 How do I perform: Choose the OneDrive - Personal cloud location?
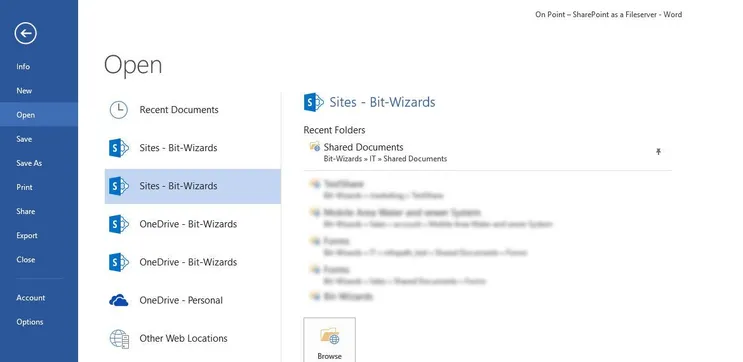(192, 300)
